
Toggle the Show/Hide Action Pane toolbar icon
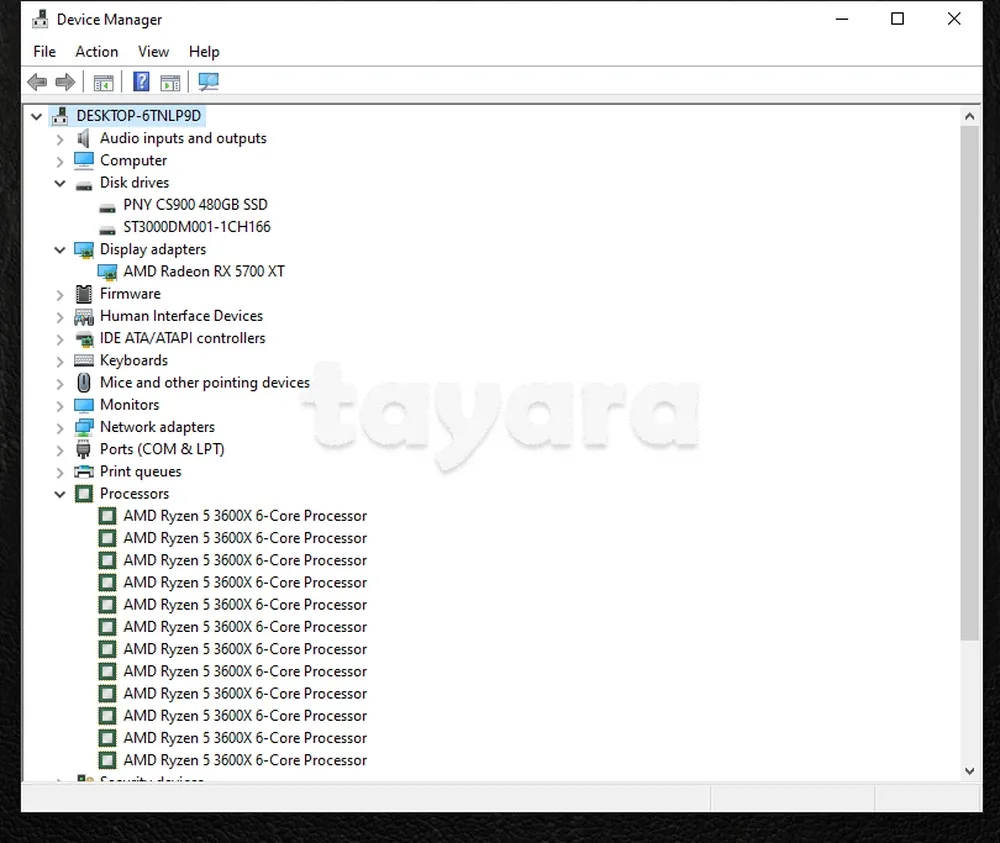[x=171, y=82]
